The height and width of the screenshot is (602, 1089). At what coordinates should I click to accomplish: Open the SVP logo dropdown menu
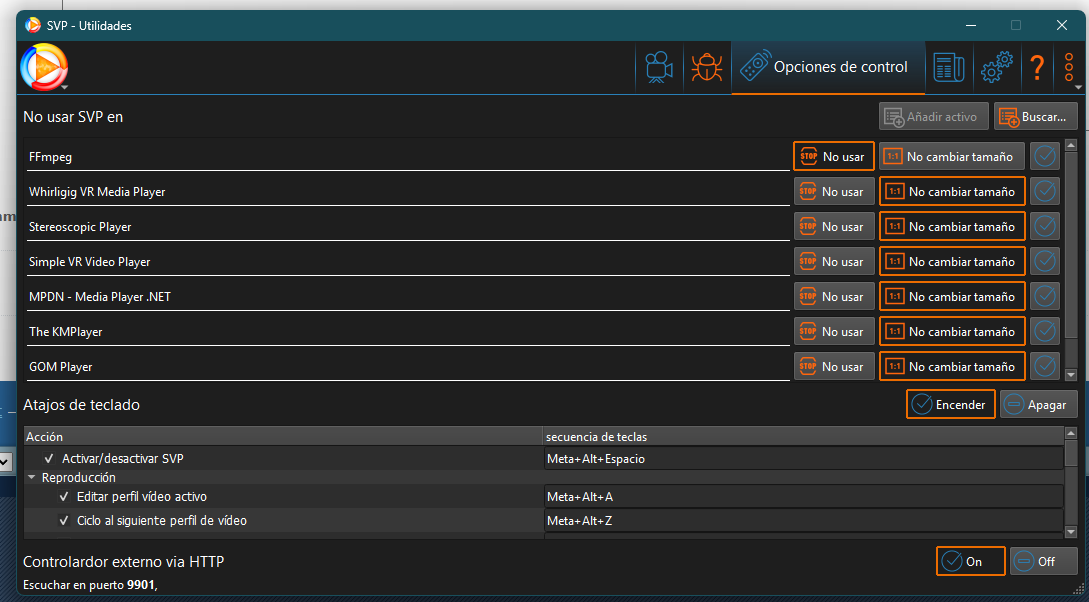(x=45, y=69)
